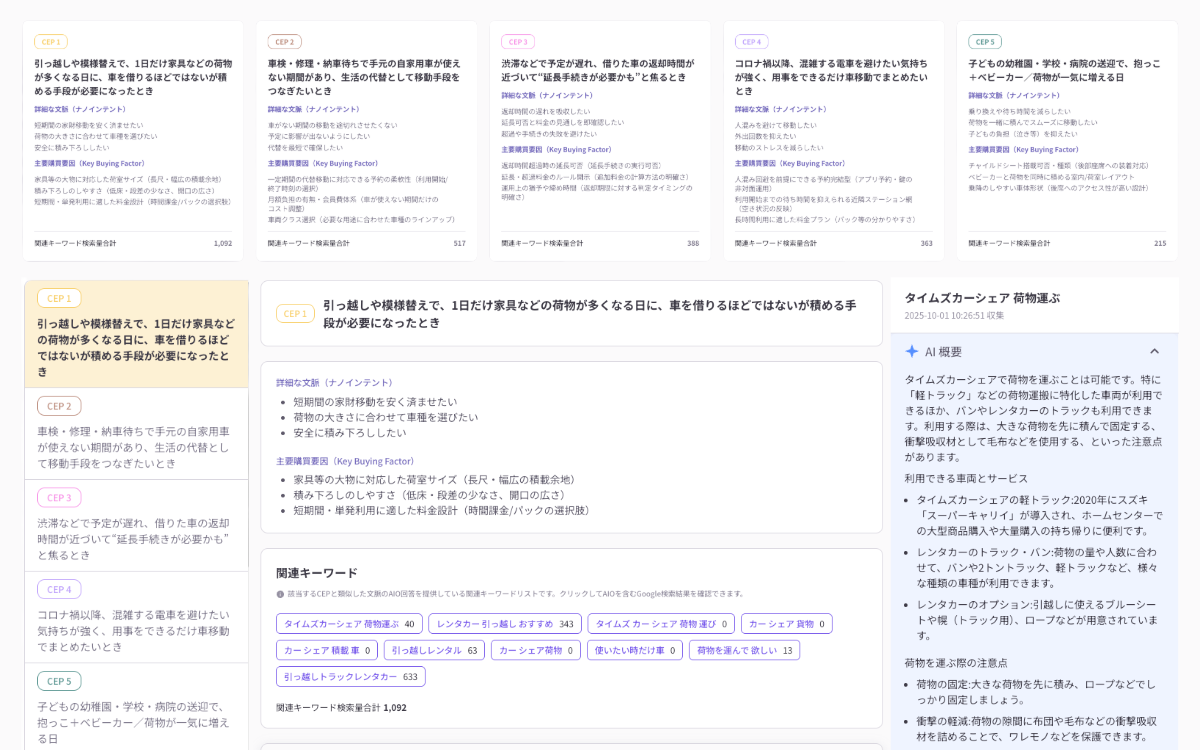
Task: Select the カー シェア 貨物 keyword chip
Action: pos(786,624)
